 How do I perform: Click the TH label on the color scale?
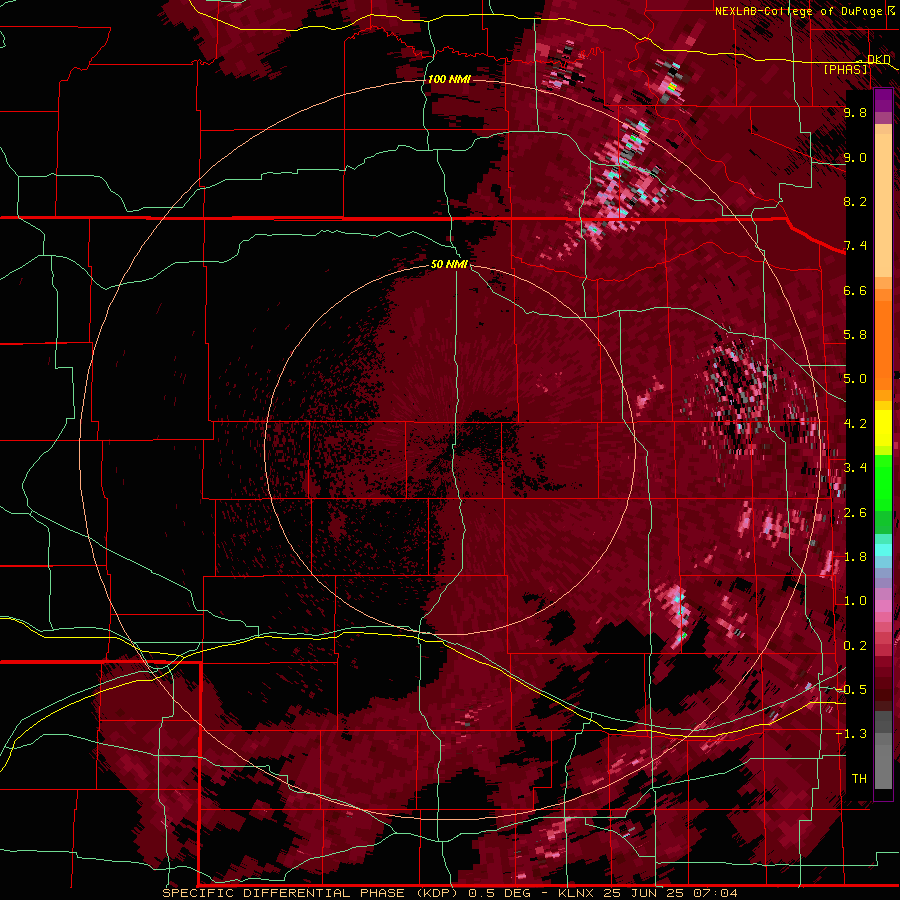tap(859, 779)
